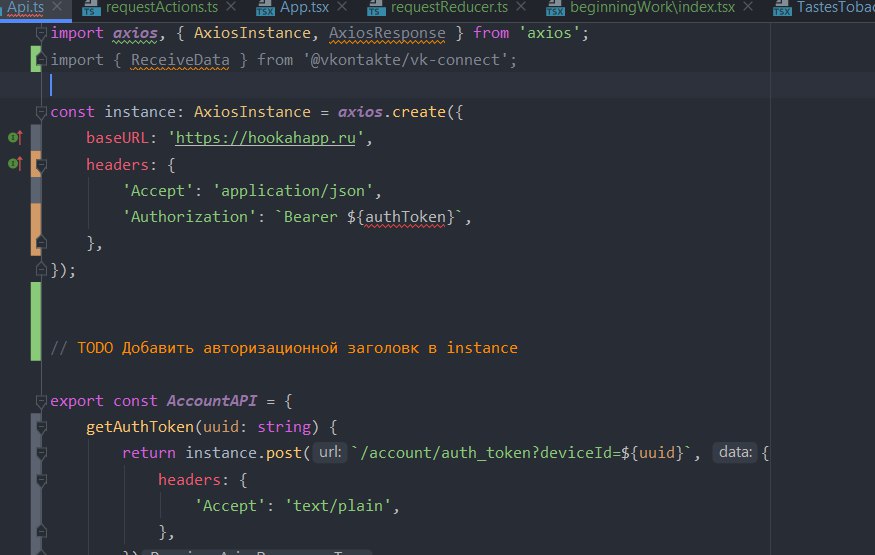Switch to the requestActions.ts tab

pyautogui.click(x=161, y=7)
